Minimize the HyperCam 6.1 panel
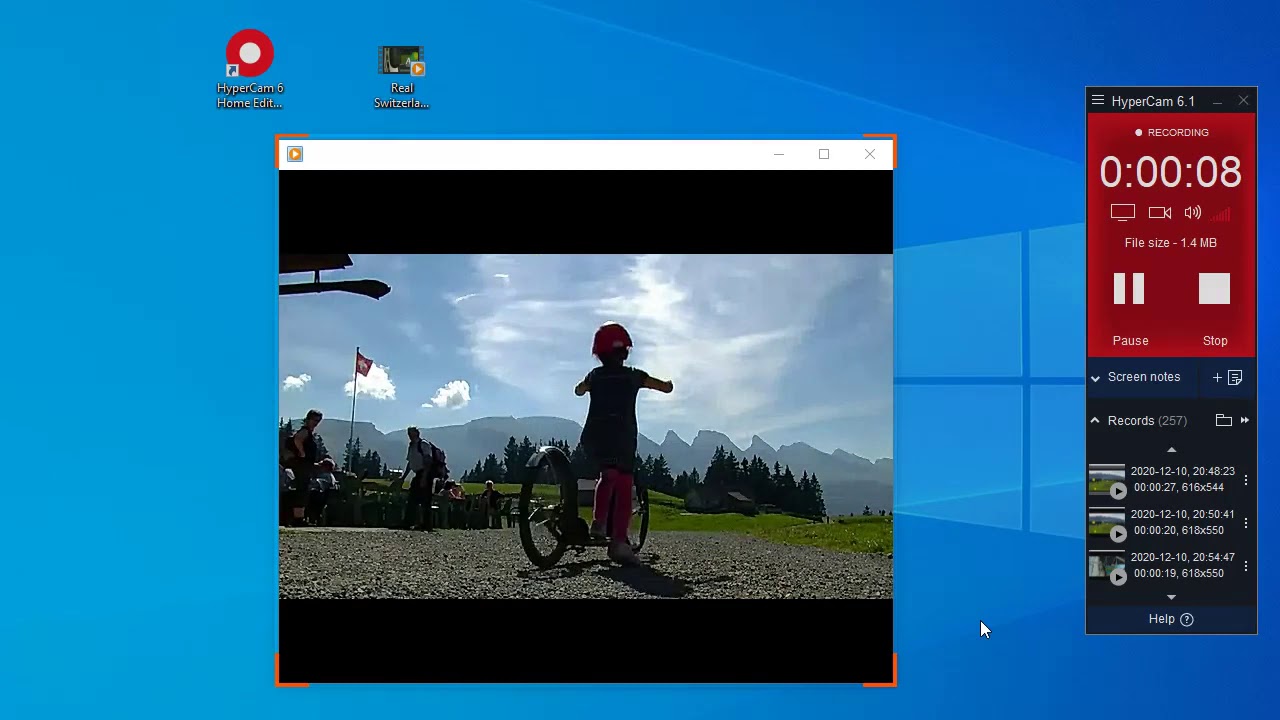 click(1217, 101)
